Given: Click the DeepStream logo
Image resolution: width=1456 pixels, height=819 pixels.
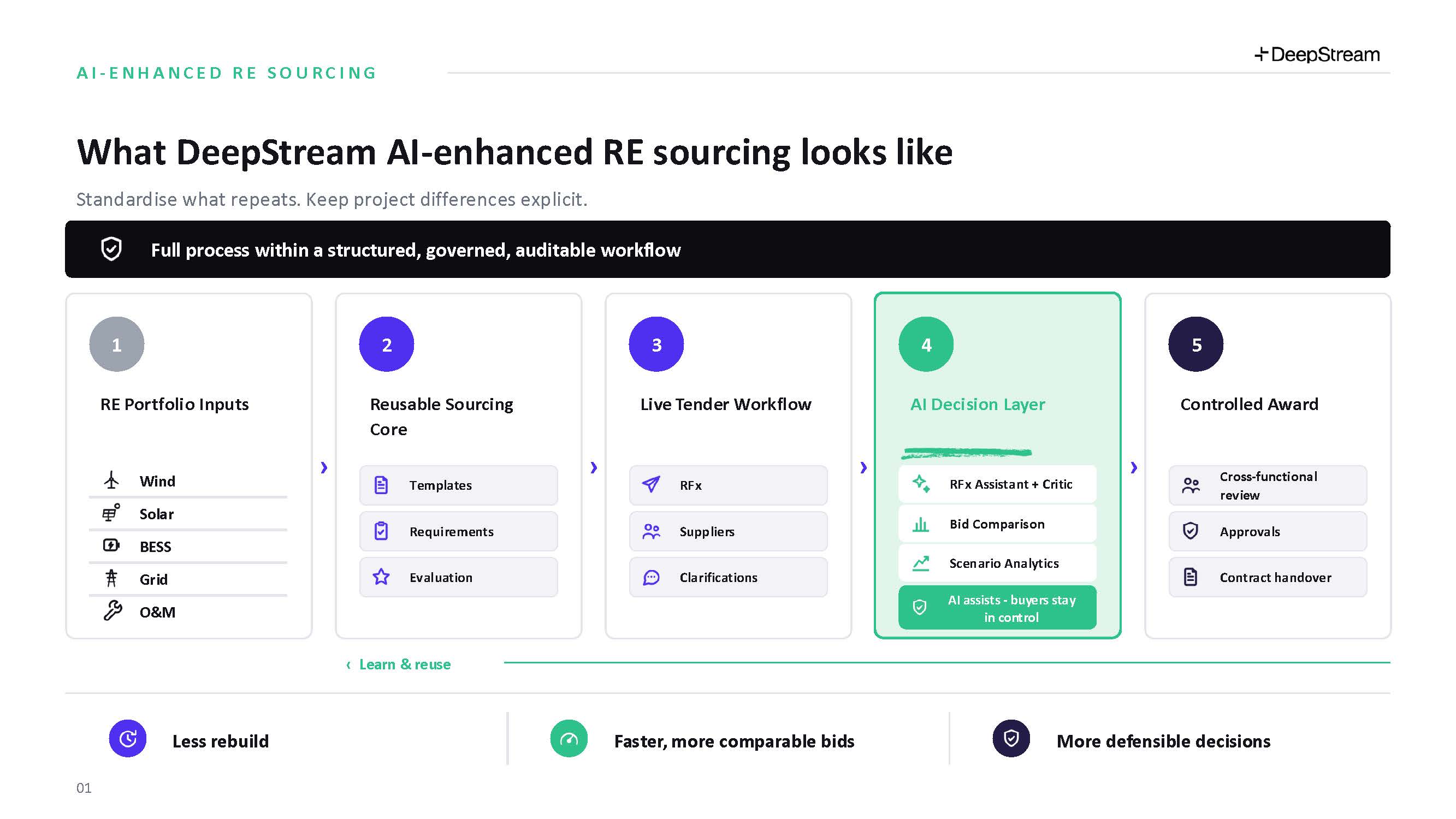Looking at the screenshot, I should coord(1317,54).
